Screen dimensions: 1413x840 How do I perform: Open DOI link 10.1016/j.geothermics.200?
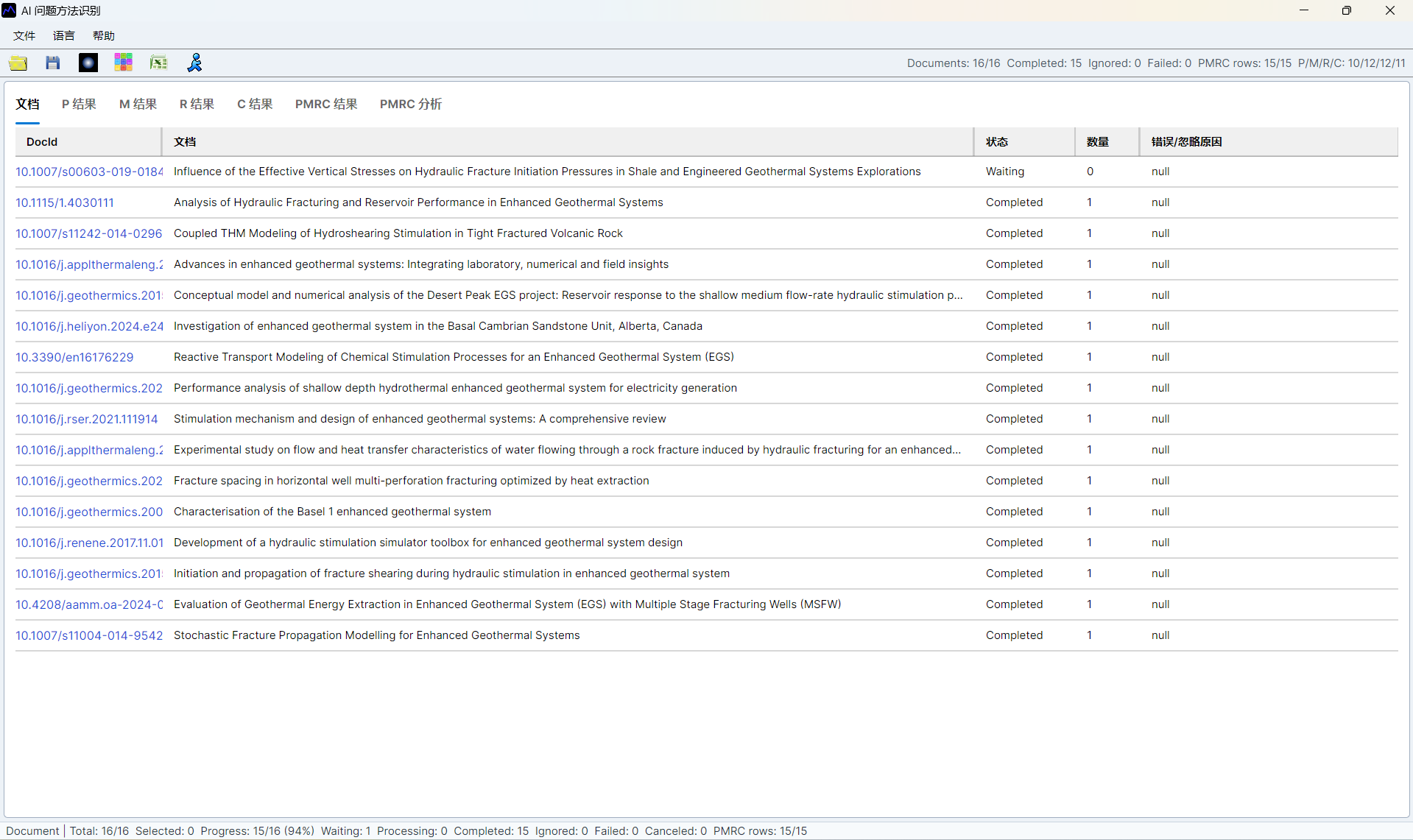(89, 512)
